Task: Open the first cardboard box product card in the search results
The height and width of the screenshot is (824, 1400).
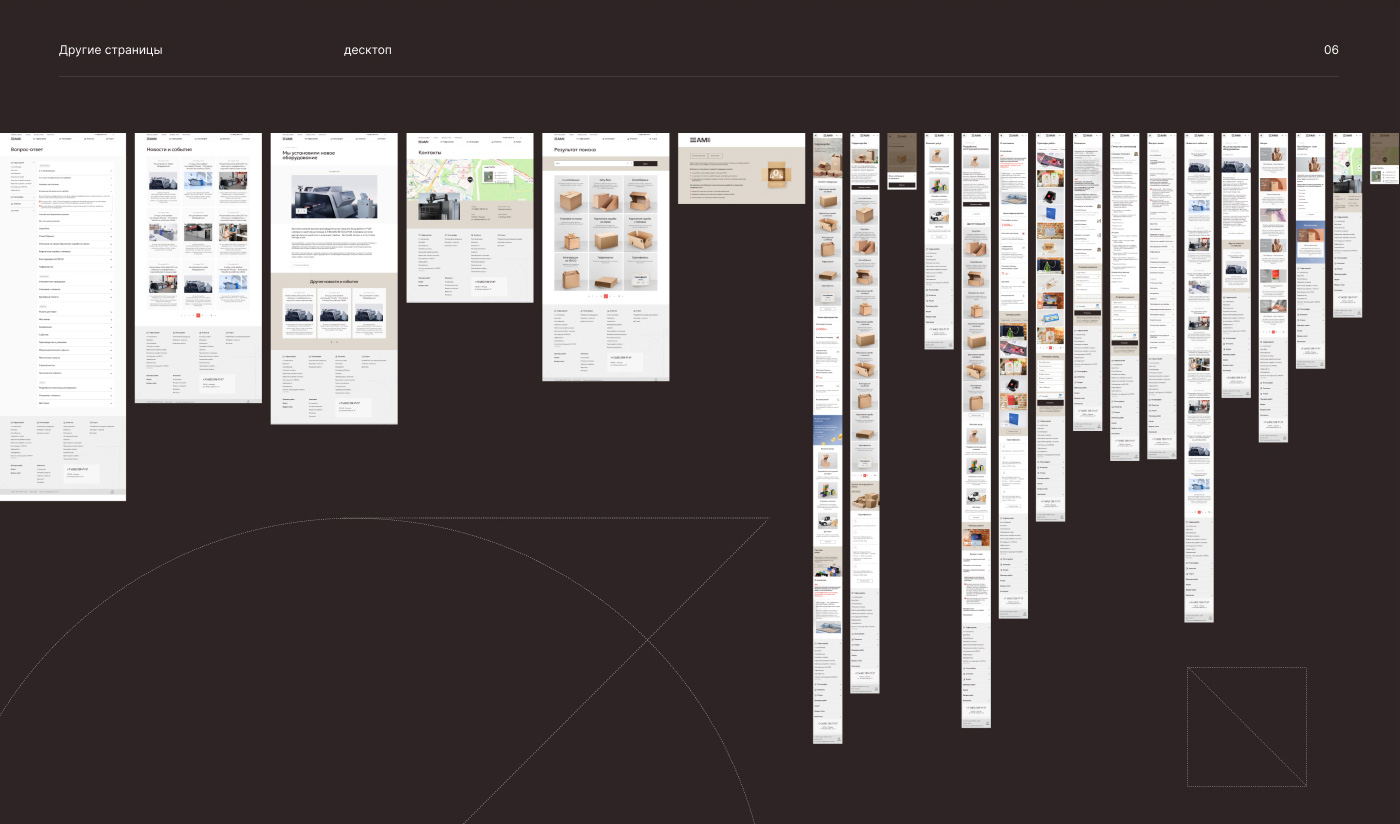Action: click(x=570, y=196)
